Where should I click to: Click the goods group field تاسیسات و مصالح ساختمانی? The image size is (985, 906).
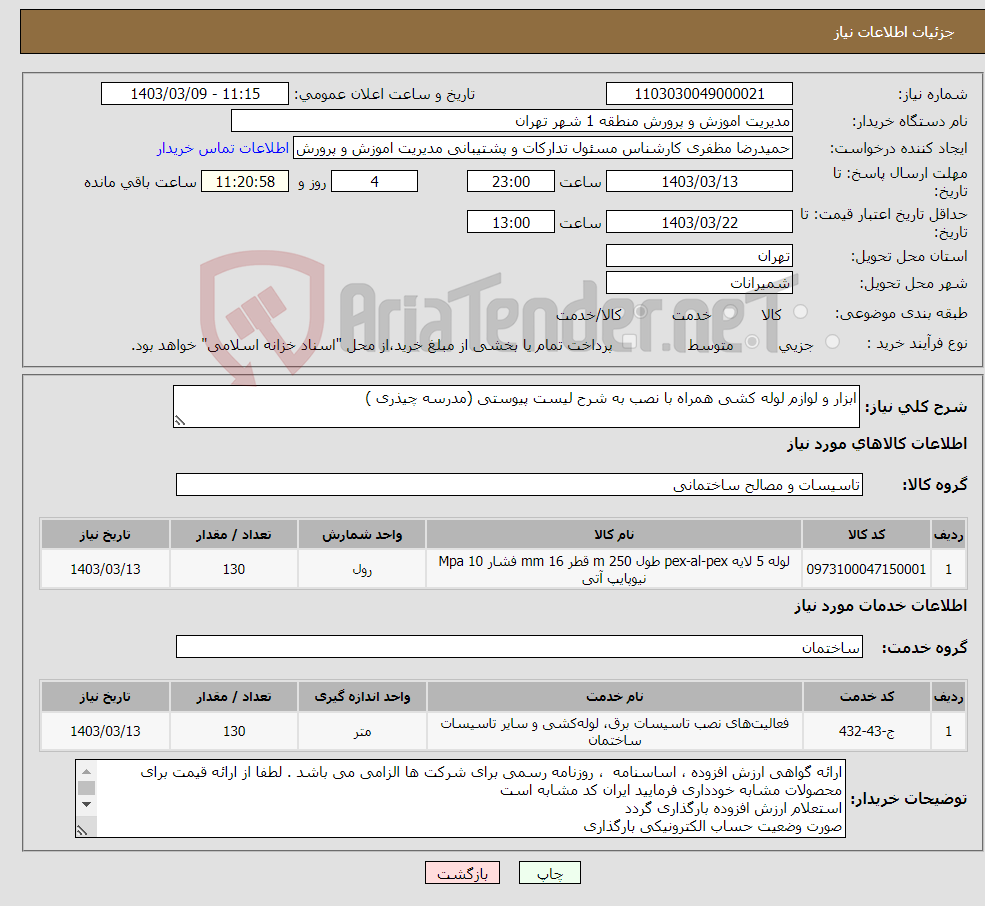click(x=520, y=484)
